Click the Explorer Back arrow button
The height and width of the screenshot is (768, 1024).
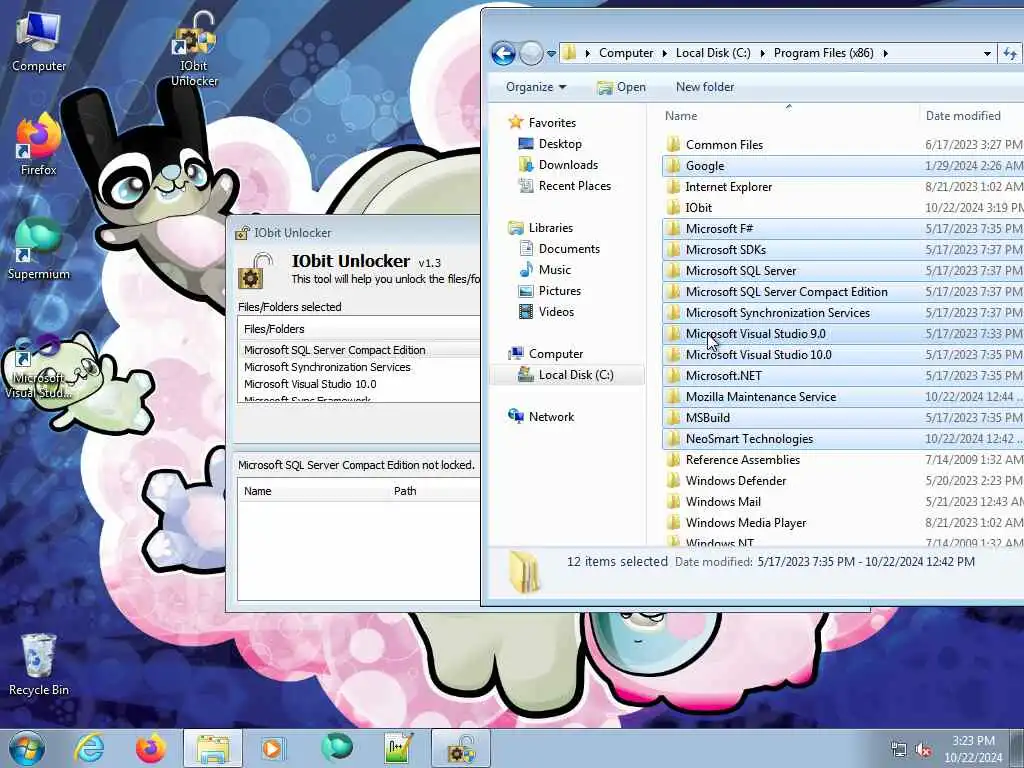coord(504,53)
